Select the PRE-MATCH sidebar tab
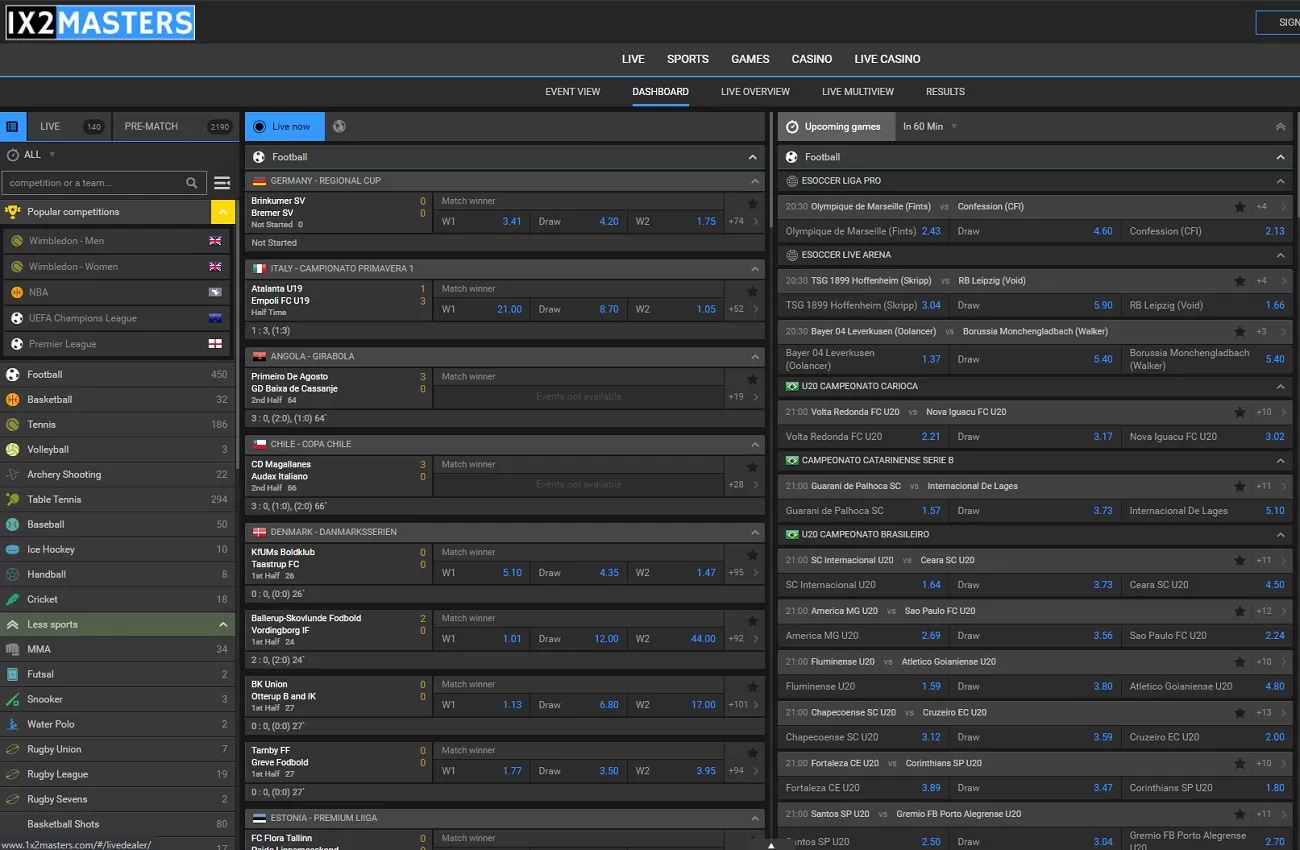The width and height of the screenshot is (1300, 850). coord(175,126)
